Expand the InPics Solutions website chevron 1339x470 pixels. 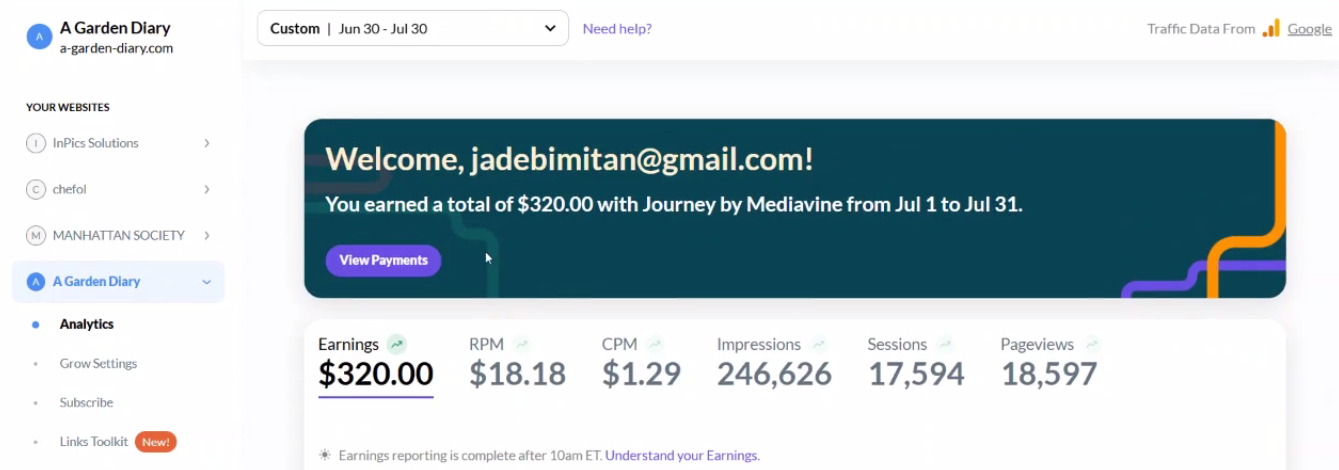pyautogui.click(x=207, y=143)
